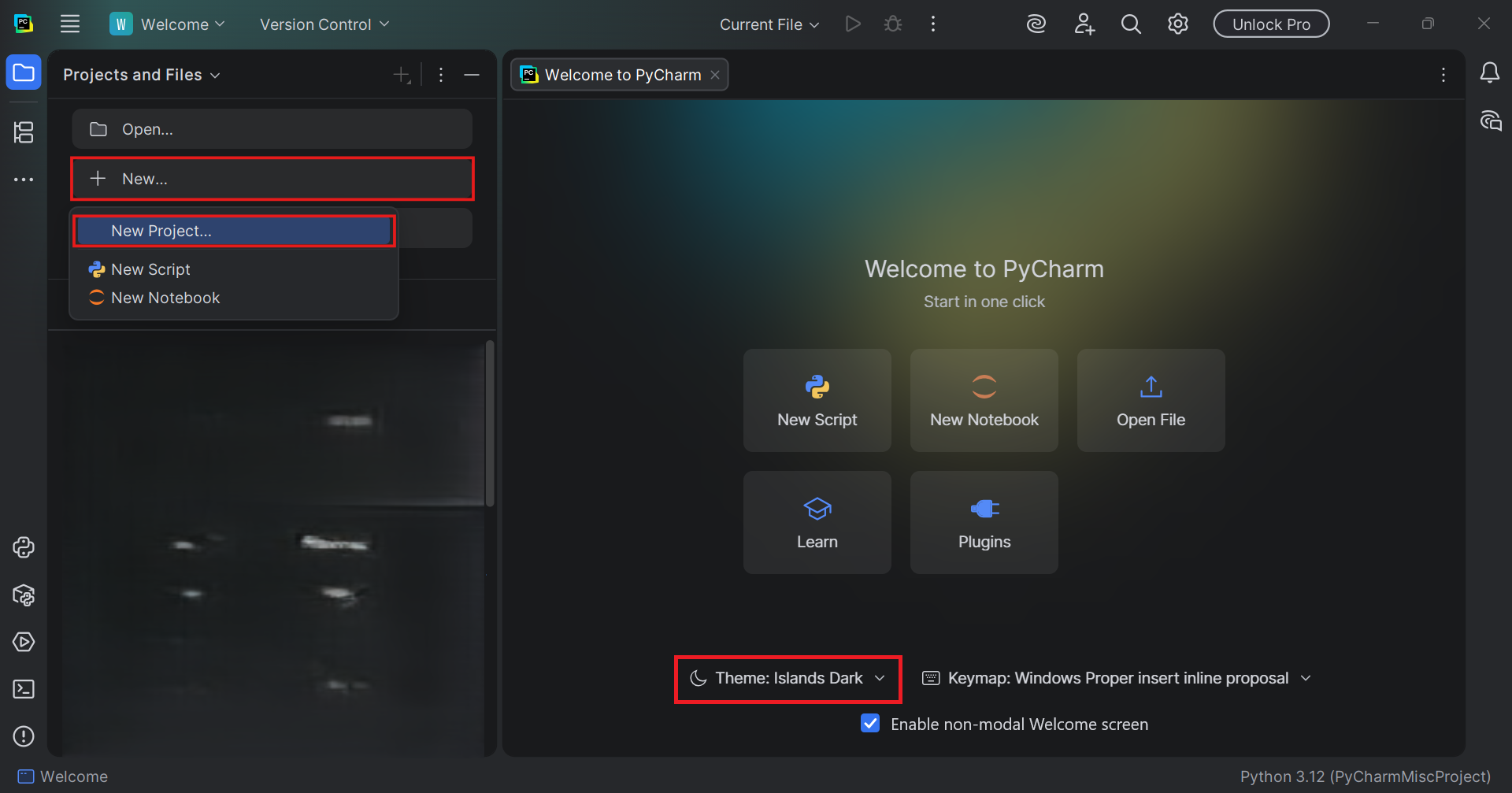
Task: Close the Welcome to PyCharm tab
Action: point(715,75)
